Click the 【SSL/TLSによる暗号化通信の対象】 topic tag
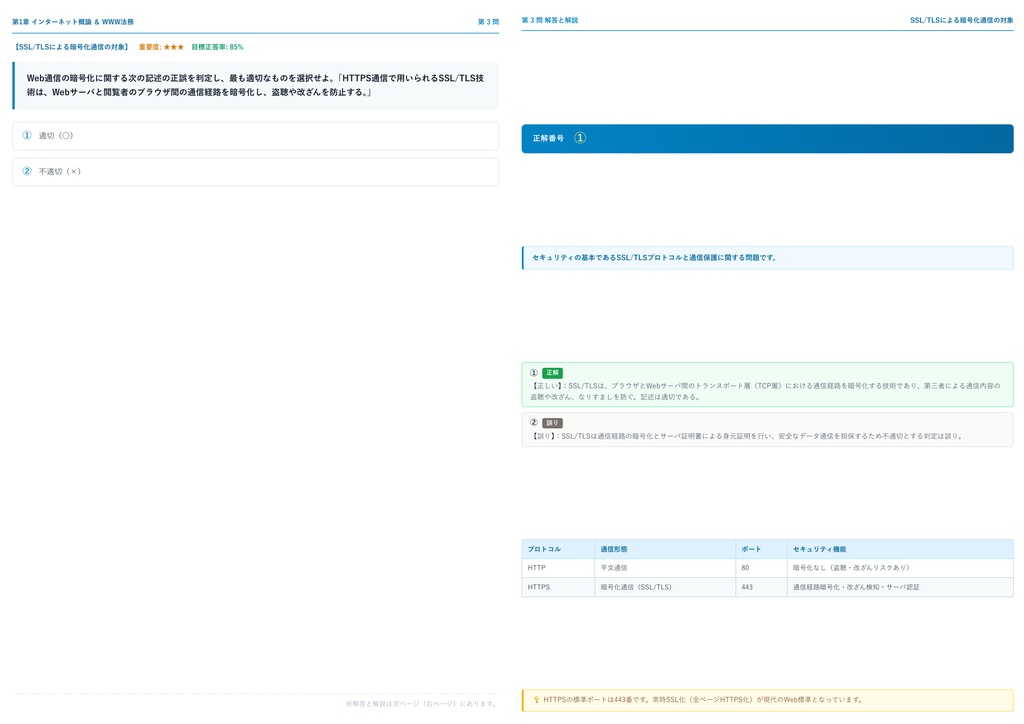Screen dimensions: 1024x724 [71, 47]
